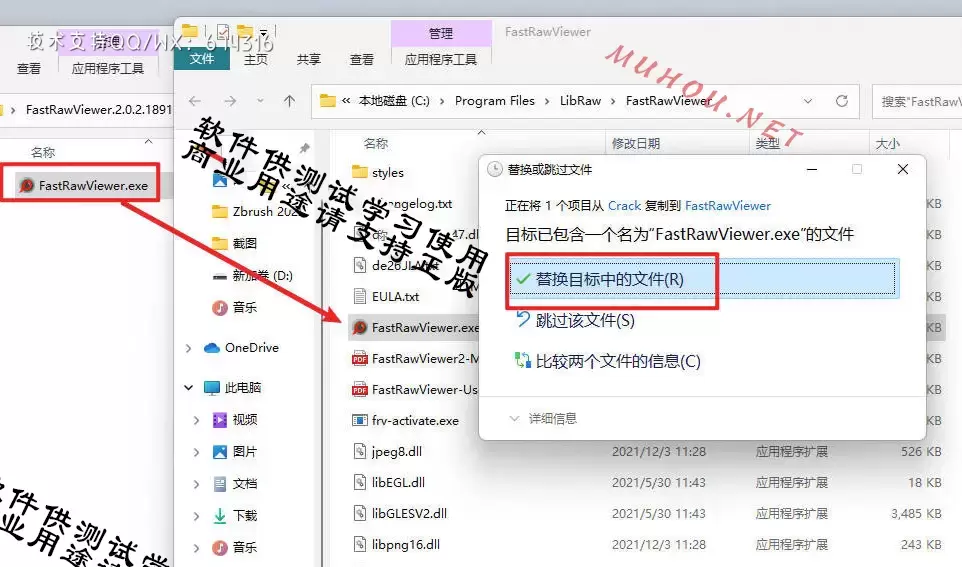
Task: Select jpeg8.dll file
Action: pos(387,452)
